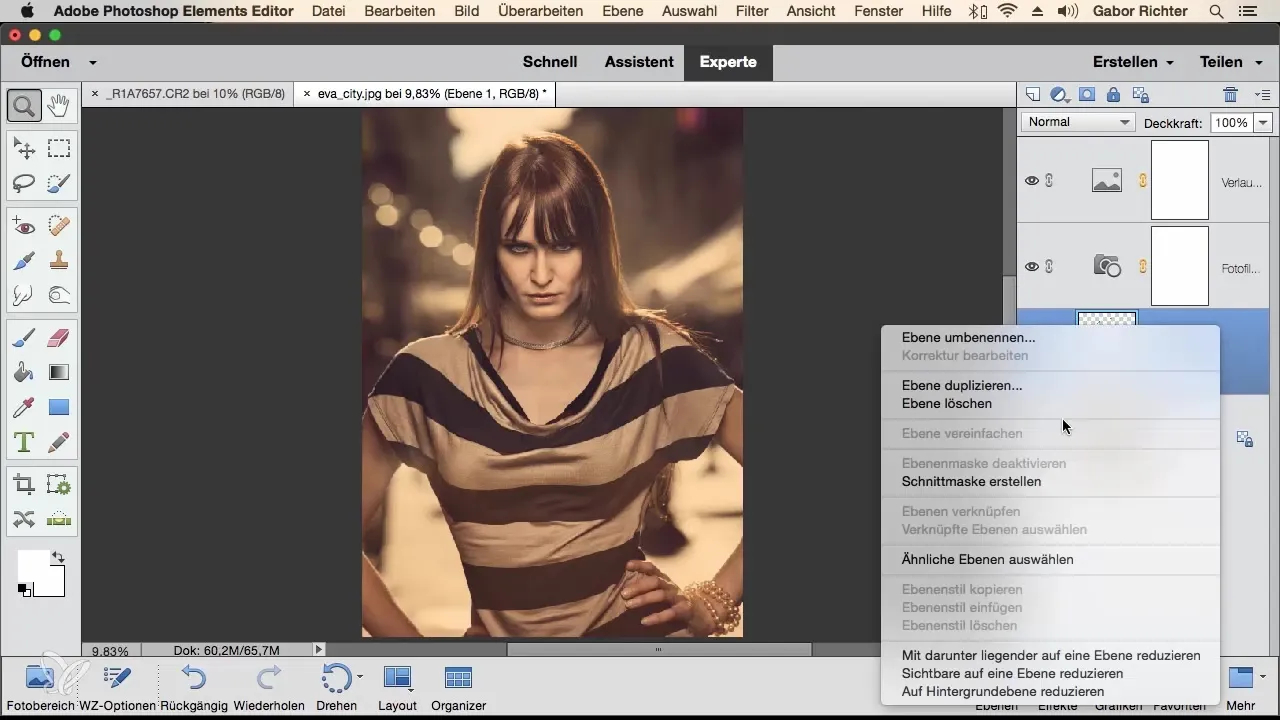1280x720 pixels.
Task: Select the Content-Aware Move tool
Action: coord(24,519)
